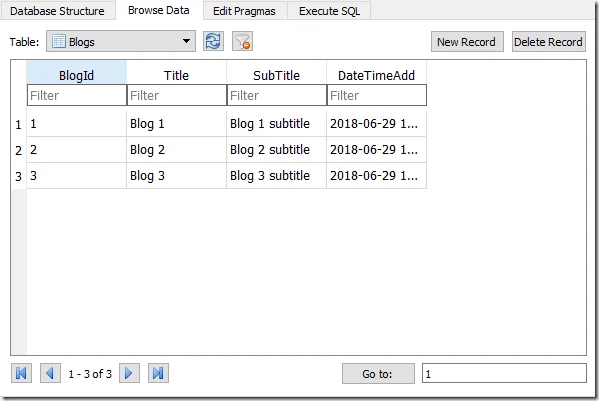Select the 'Blog 2' title cell

point(176,150)
